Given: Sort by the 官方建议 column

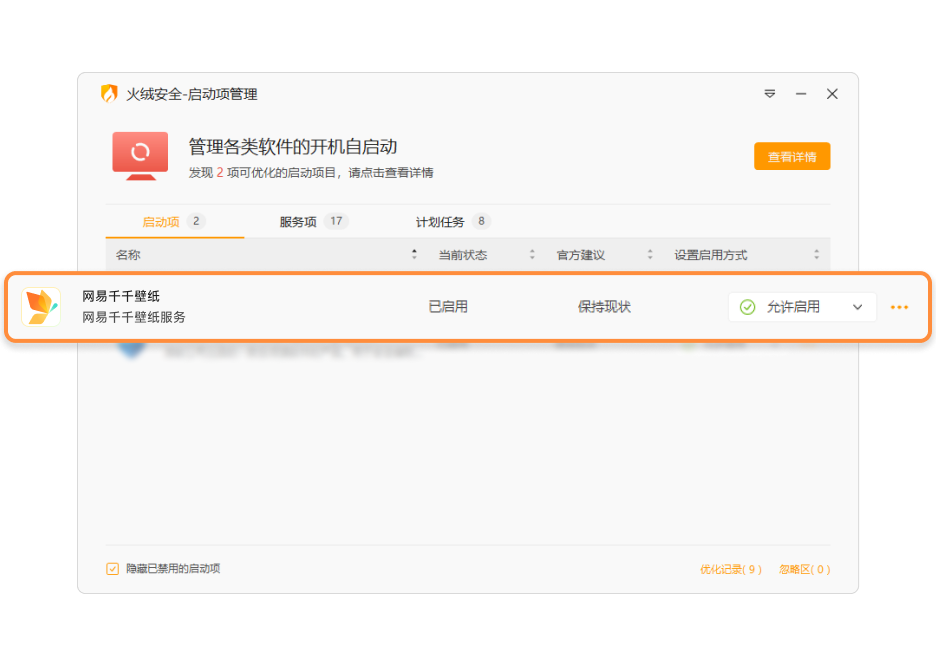Looking at the screenshot, I should pos(604,255).
